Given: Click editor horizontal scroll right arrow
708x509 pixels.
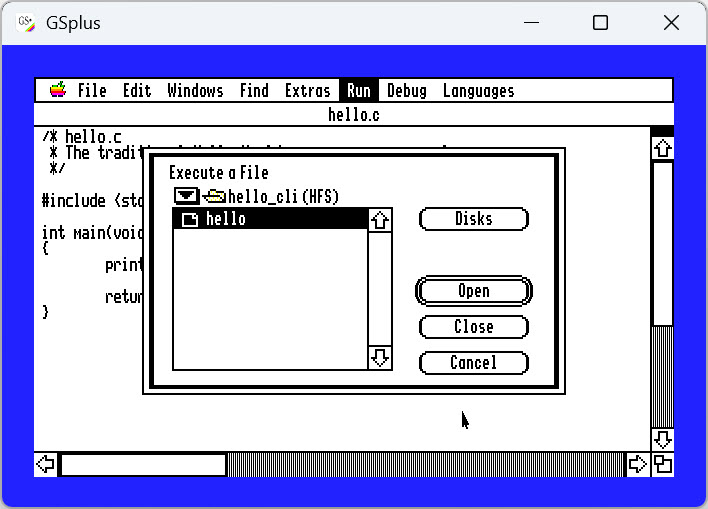Looking at the screenshot, I should point(637,464).
